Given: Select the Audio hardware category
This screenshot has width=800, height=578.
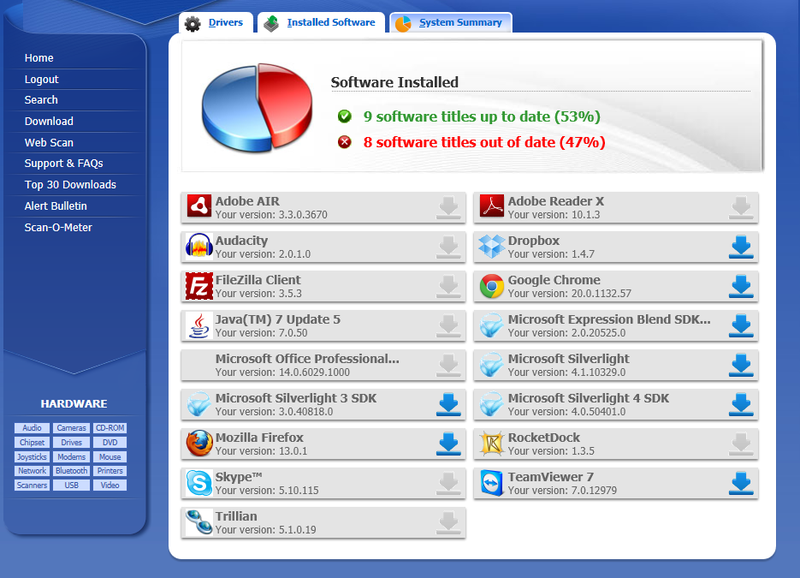Looking at the screenshot, I should 32,428.
